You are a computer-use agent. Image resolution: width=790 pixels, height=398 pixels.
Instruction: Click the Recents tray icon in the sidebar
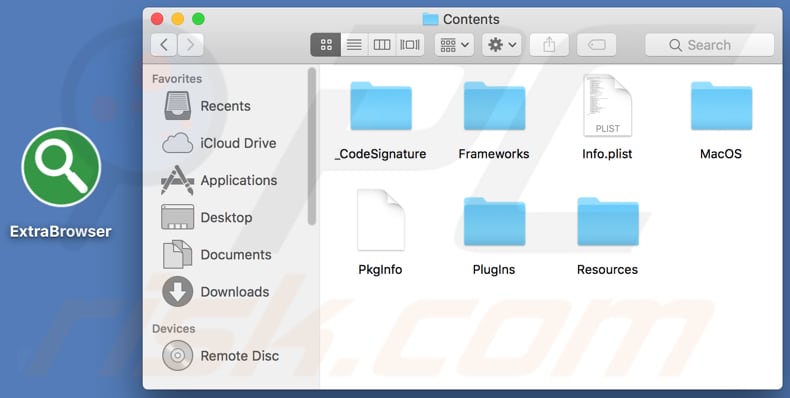pyautogui.click(x=177, y=106)
